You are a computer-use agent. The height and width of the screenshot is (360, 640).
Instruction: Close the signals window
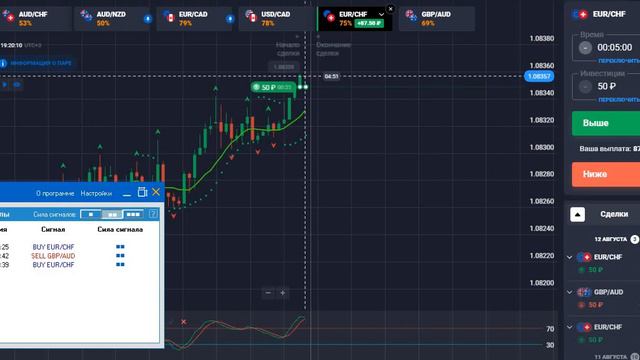156,192
